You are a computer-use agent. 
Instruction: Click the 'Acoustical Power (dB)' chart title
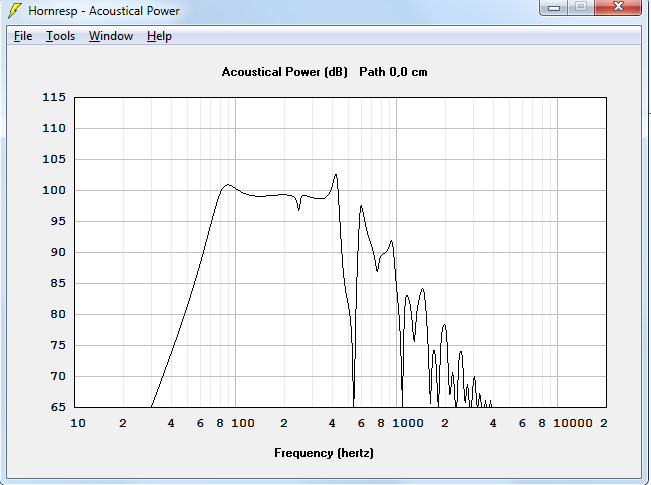284,72
